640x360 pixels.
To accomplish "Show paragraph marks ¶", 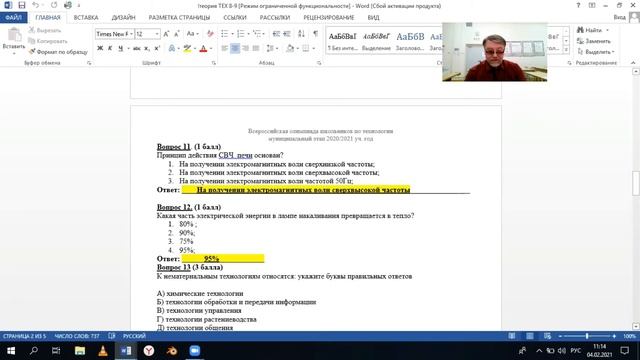I will (316, 34).
